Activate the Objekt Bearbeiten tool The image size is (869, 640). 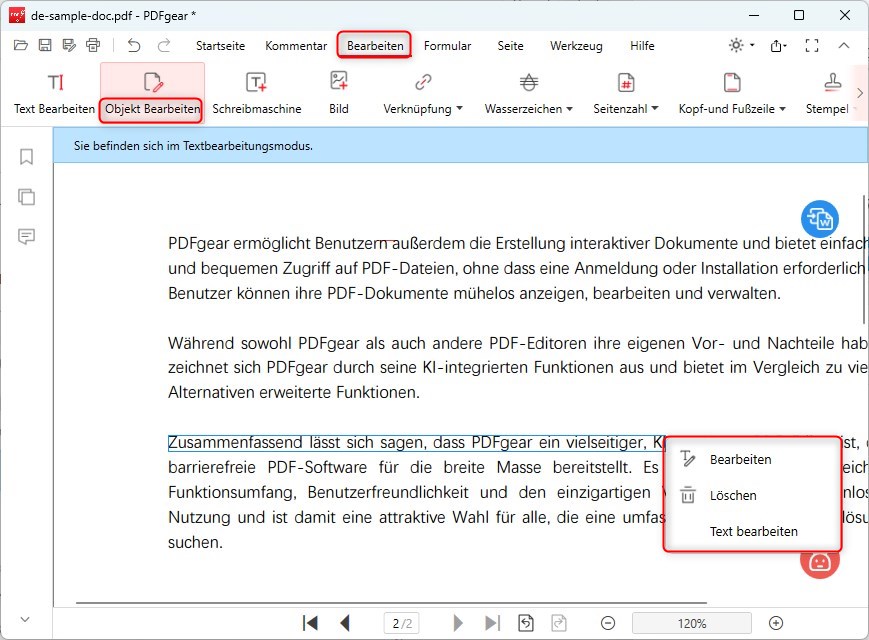152,94
